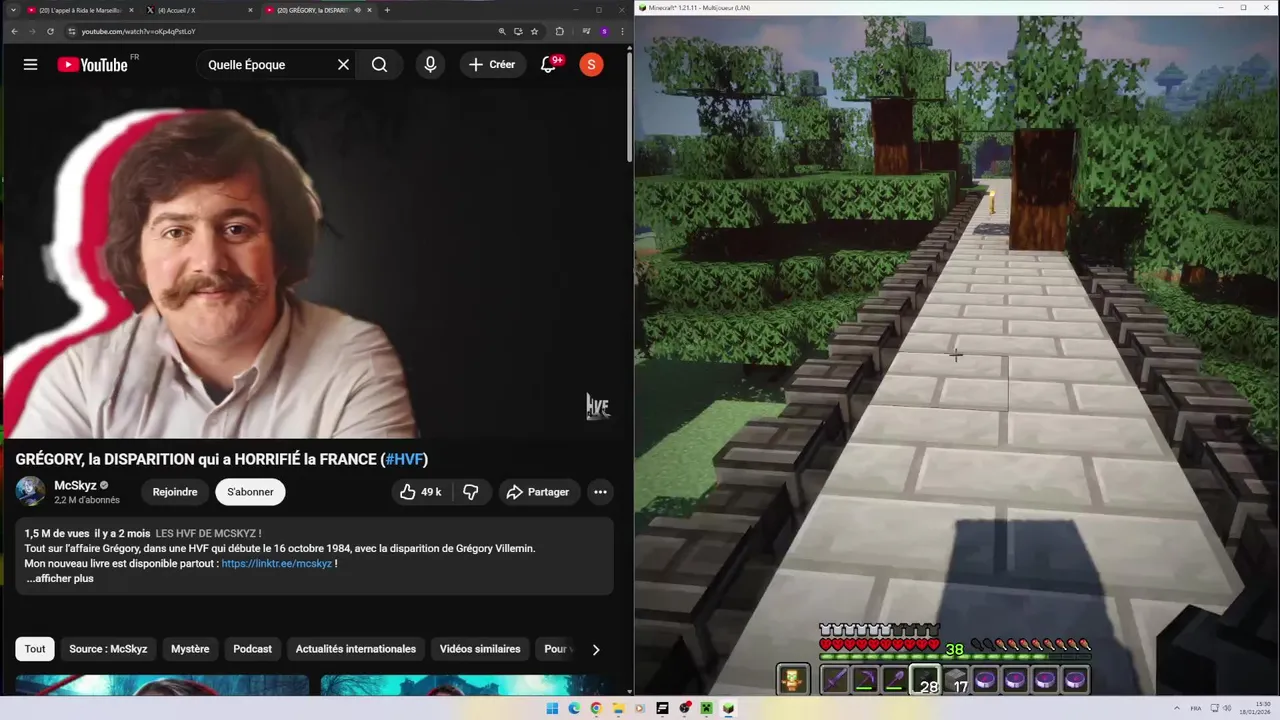The width and height of the screenshot is (1280, 720).
Task: Click the McSkyz channel avatar
Action: click(x=30, y=491)
